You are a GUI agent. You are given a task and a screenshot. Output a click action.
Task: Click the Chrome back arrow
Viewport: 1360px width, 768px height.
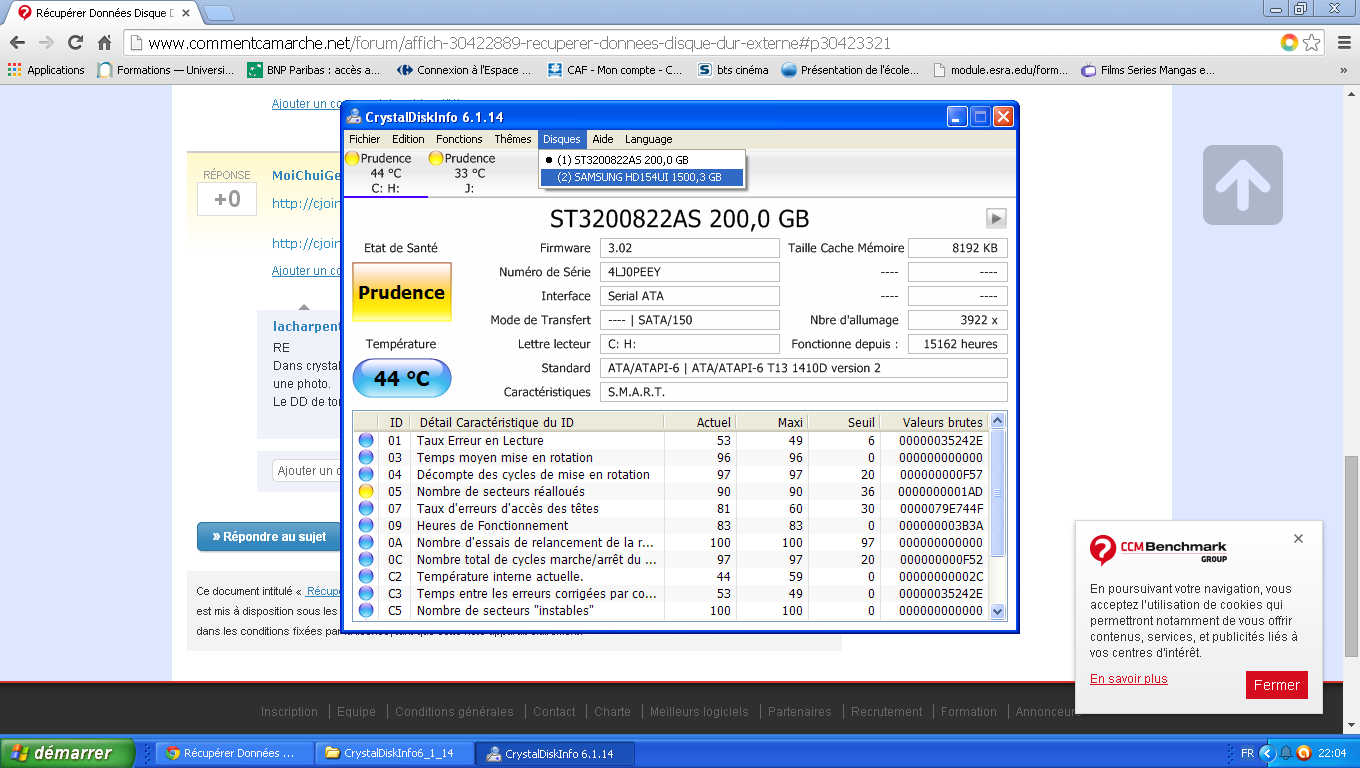(x=17, y=43)
